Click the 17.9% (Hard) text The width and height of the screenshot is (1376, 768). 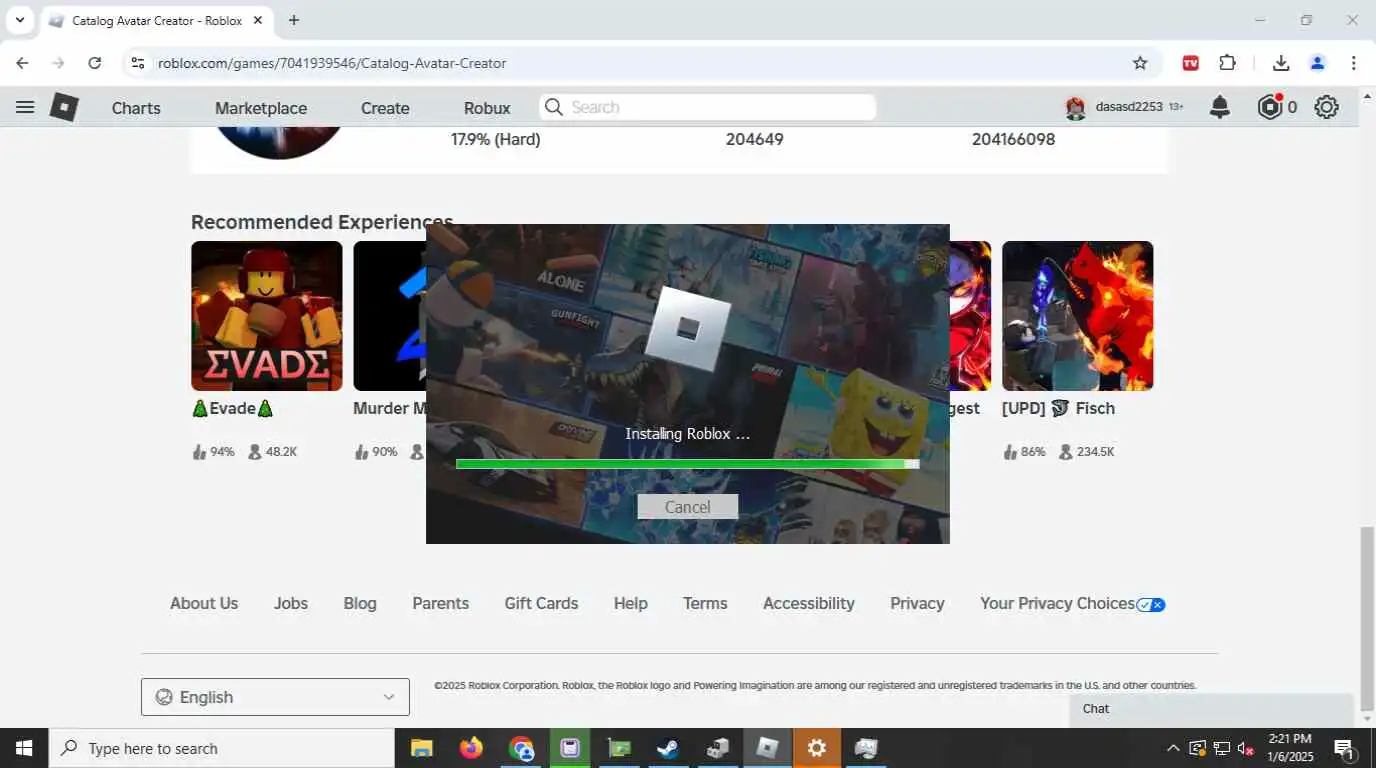point(496,140)
